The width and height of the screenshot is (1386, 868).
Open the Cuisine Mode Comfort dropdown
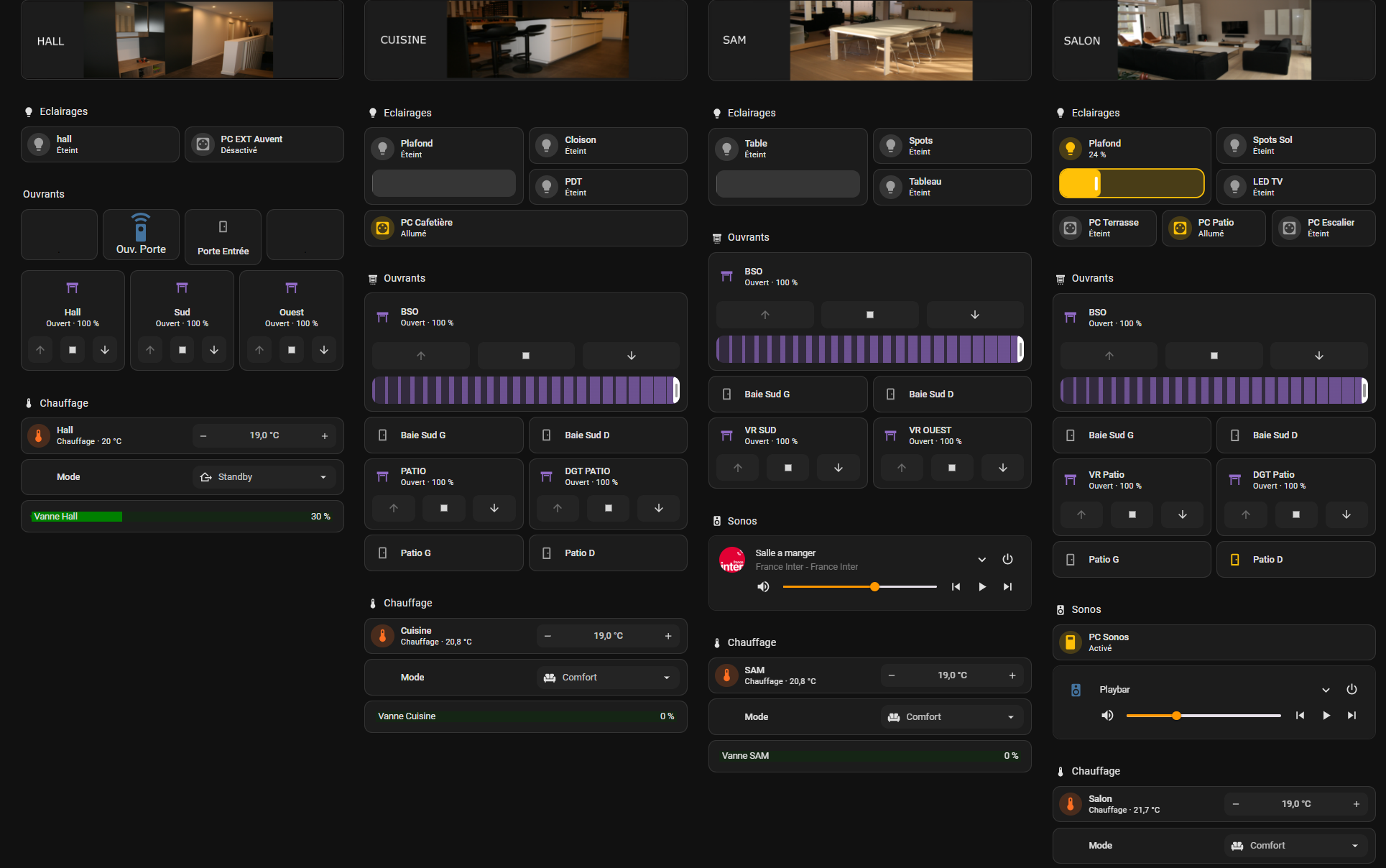608,678
